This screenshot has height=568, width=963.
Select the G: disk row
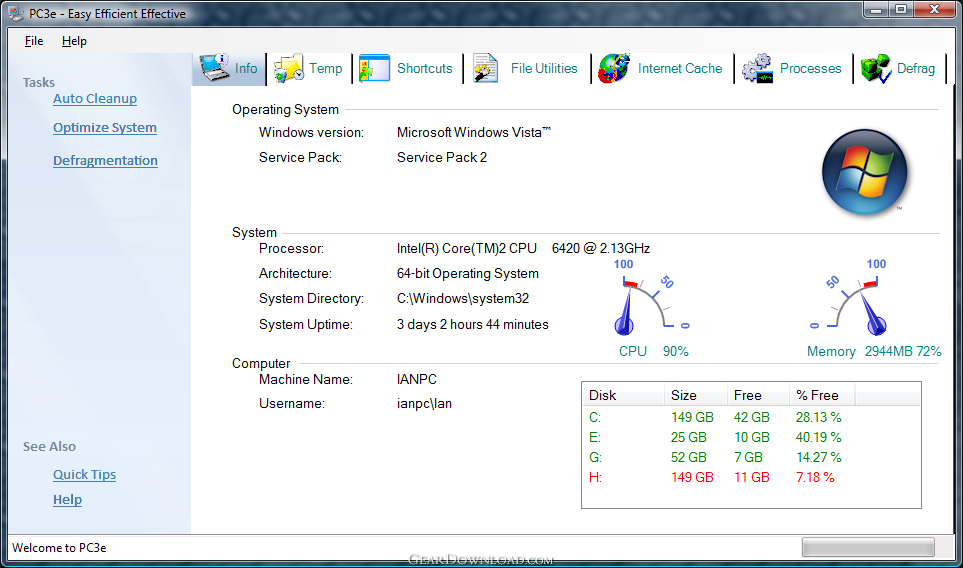tap(751, 457)
